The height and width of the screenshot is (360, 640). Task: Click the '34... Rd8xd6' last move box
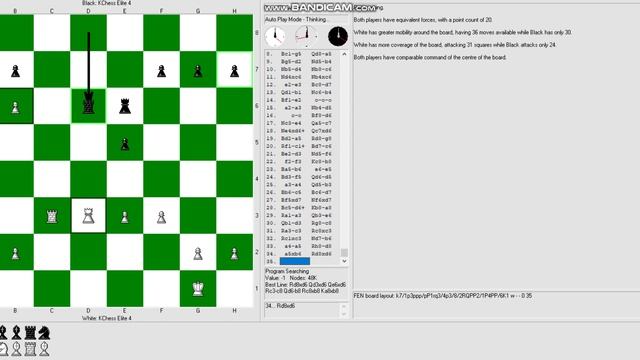pos(302,309)
